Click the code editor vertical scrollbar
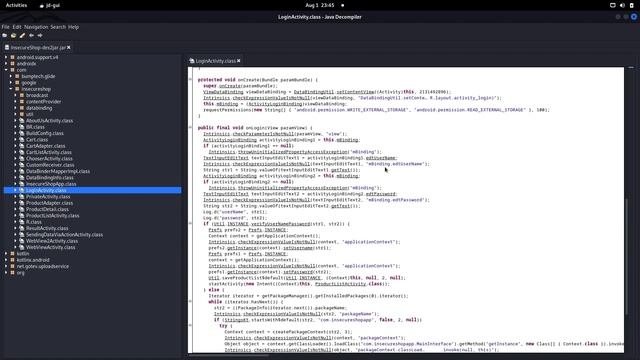640x360 pixels. tap(627, 256)
